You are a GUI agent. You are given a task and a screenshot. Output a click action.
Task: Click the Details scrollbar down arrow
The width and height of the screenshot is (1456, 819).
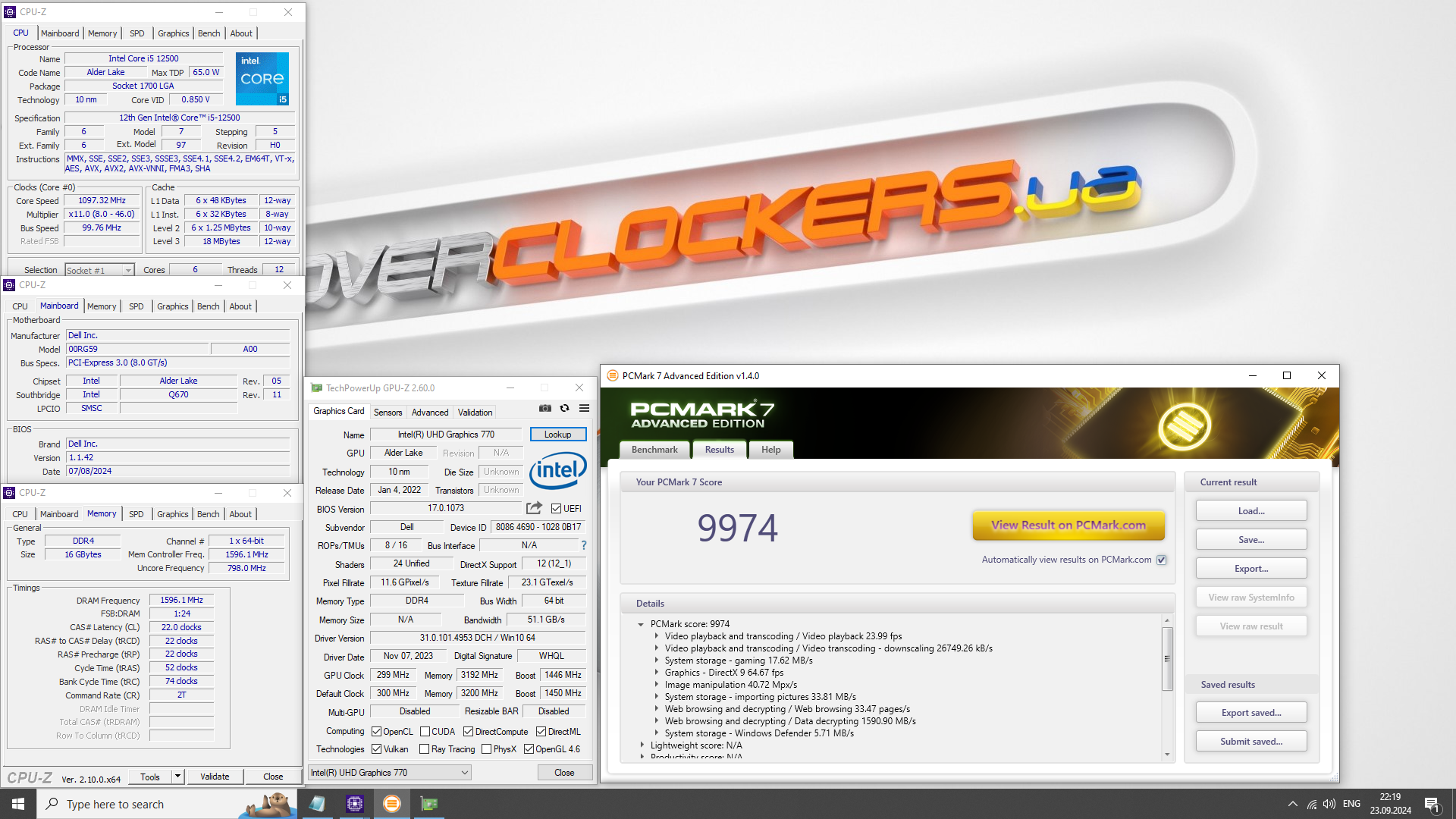click(1167, 755)
